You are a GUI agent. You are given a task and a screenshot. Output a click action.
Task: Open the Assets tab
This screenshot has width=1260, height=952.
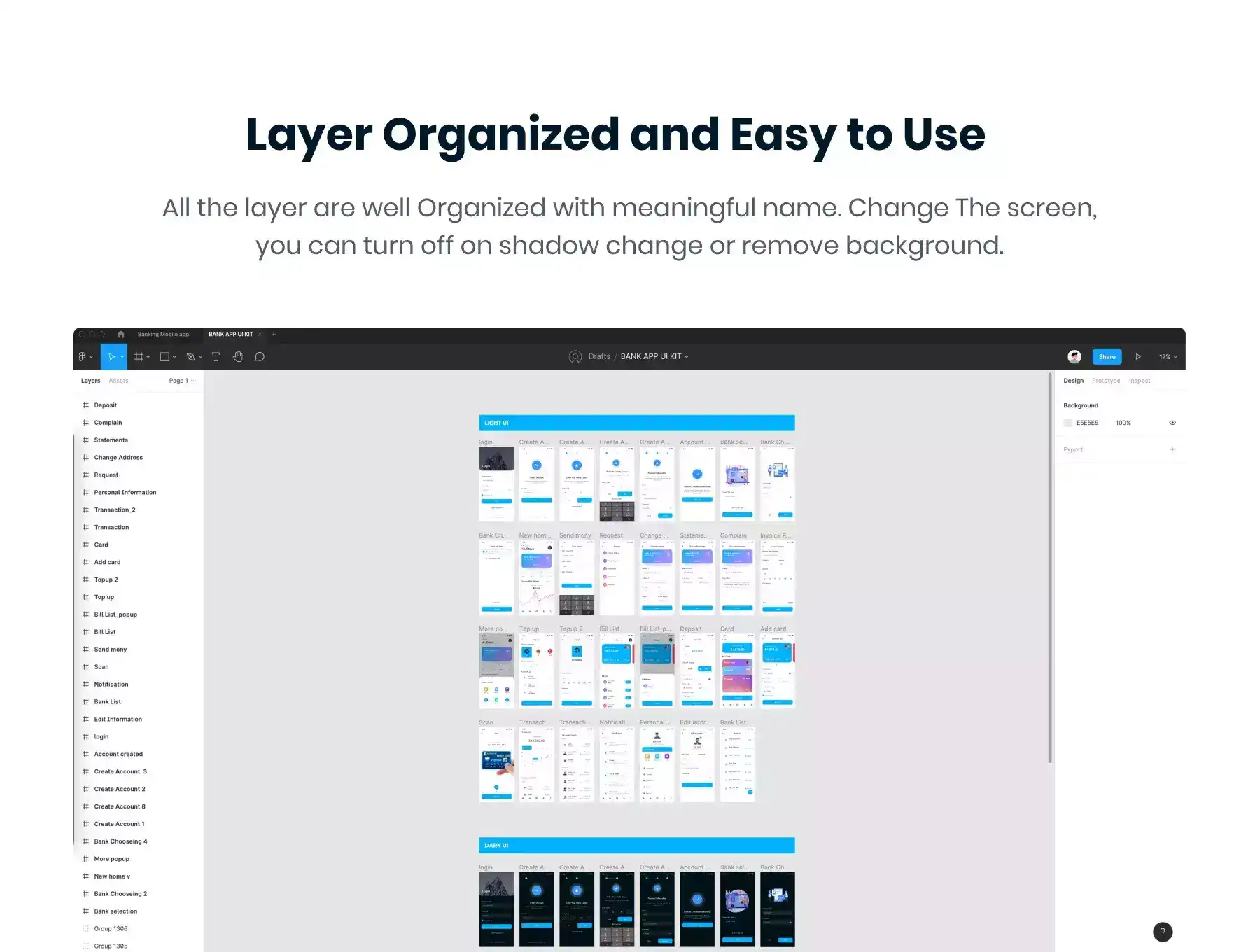[118, 381]
